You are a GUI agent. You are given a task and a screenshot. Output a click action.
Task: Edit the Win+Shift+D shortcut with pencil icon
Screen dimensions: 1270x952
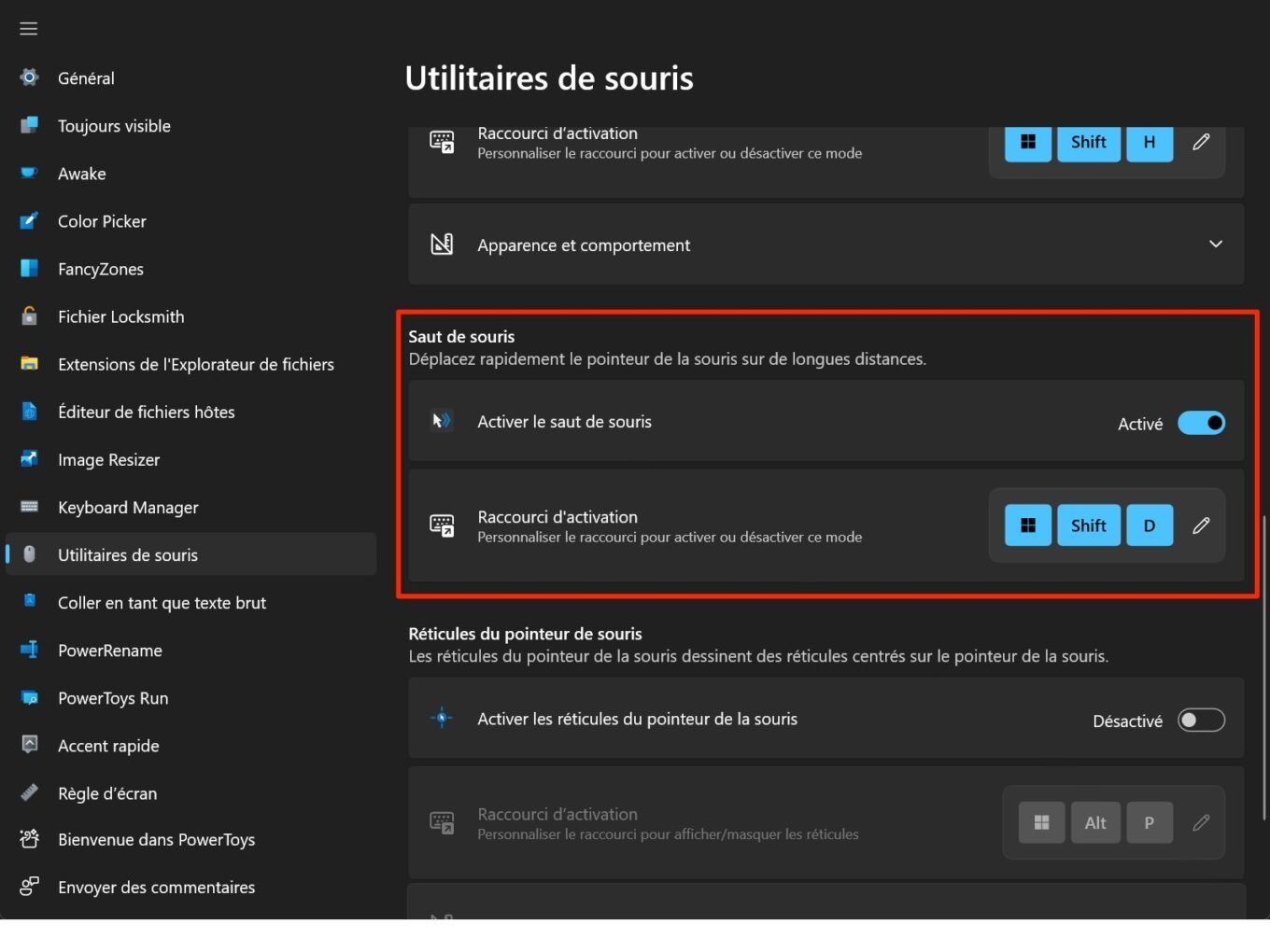[1202, 525]
